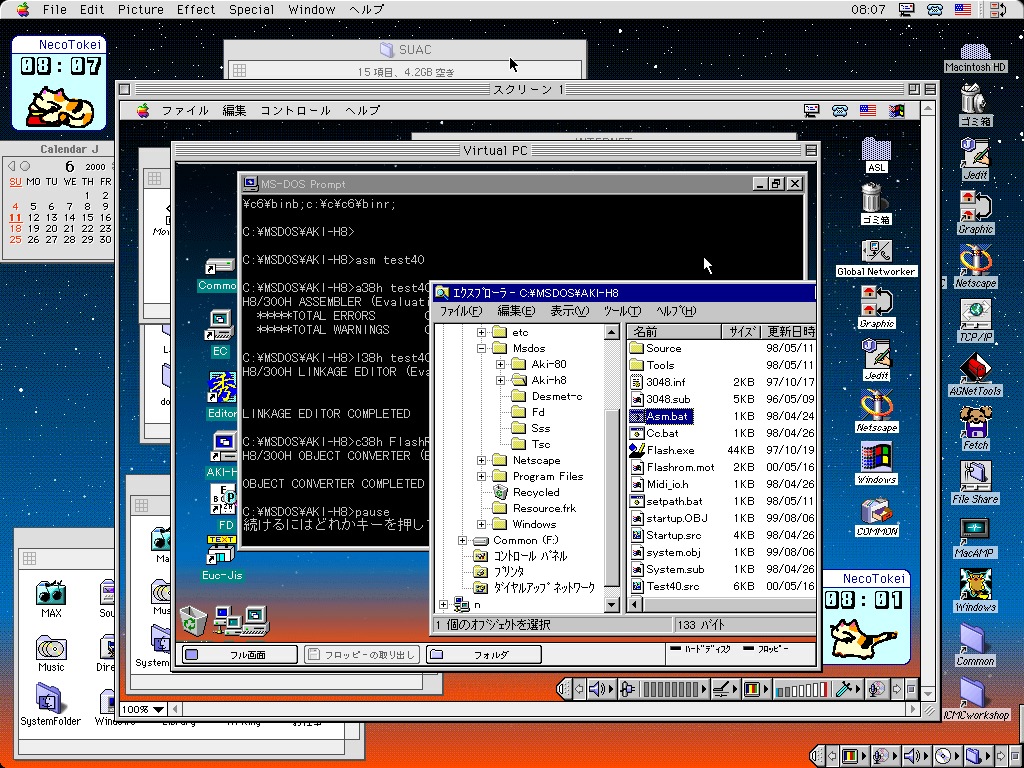
Task: Click the フル画面 button in Virtual PC
Action: click(239, 654)
